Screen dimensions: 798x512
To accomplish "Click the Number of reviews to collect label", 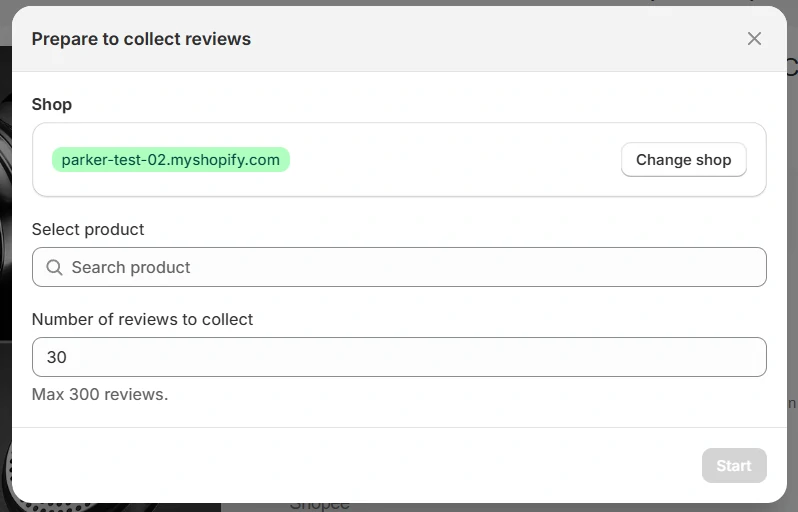I will (x=142, y=319).
